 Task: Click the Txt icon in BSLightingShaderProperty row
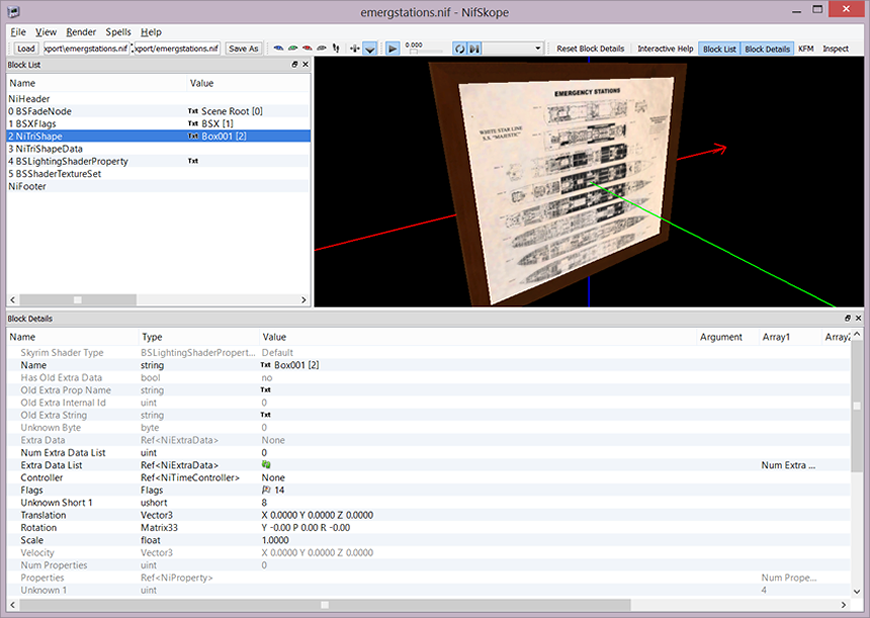[193, 161]
